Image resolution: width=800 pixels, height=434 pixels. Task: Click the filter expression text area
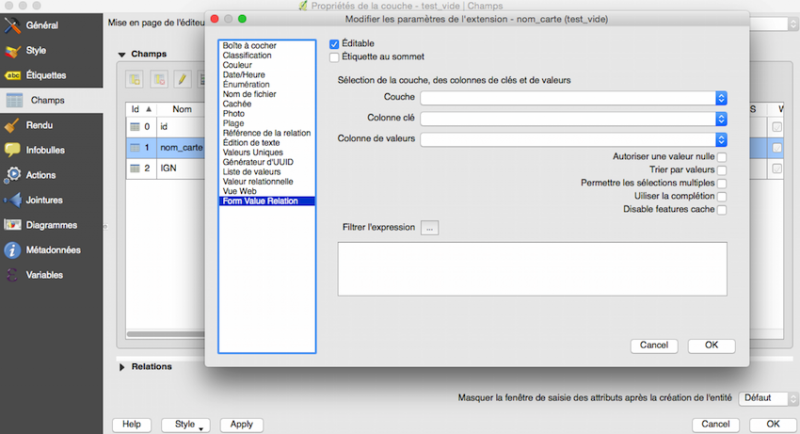(531, 269)
